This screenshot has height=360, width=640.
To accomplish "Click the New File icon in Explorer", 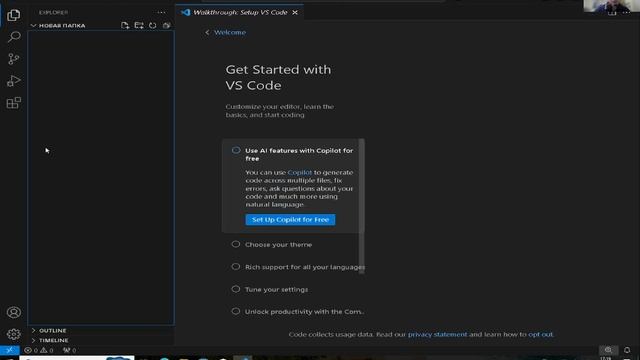I will (125, 25).
